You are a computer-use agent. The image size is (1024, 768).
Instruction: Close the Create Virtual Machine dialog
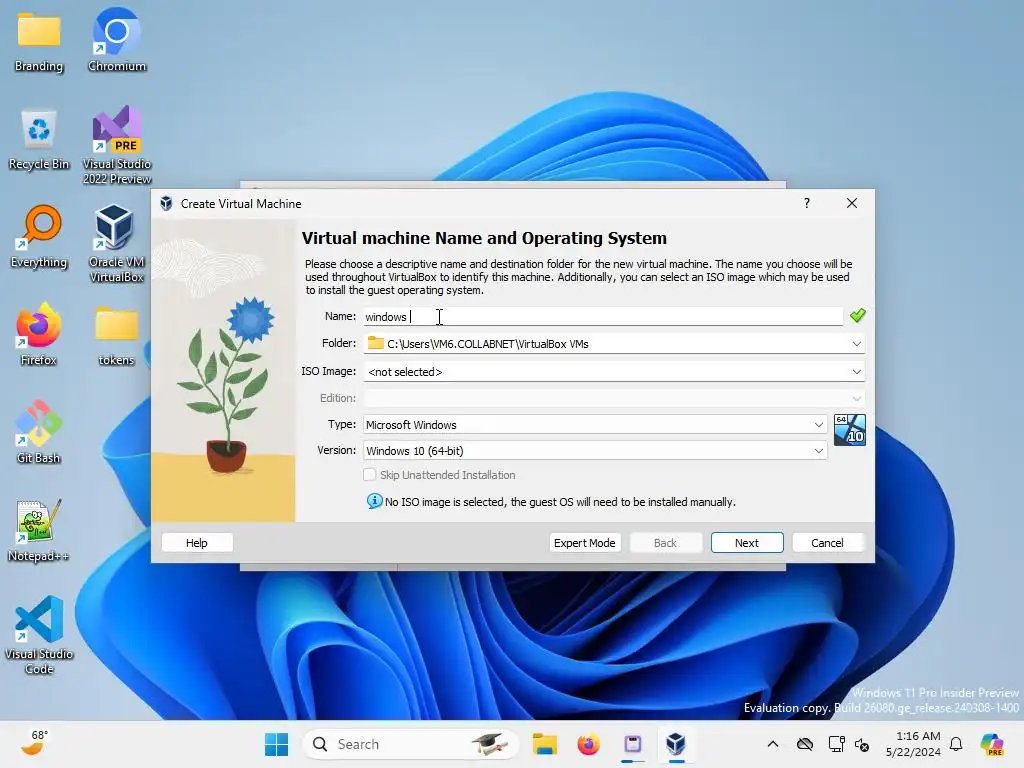coord(852,203)
